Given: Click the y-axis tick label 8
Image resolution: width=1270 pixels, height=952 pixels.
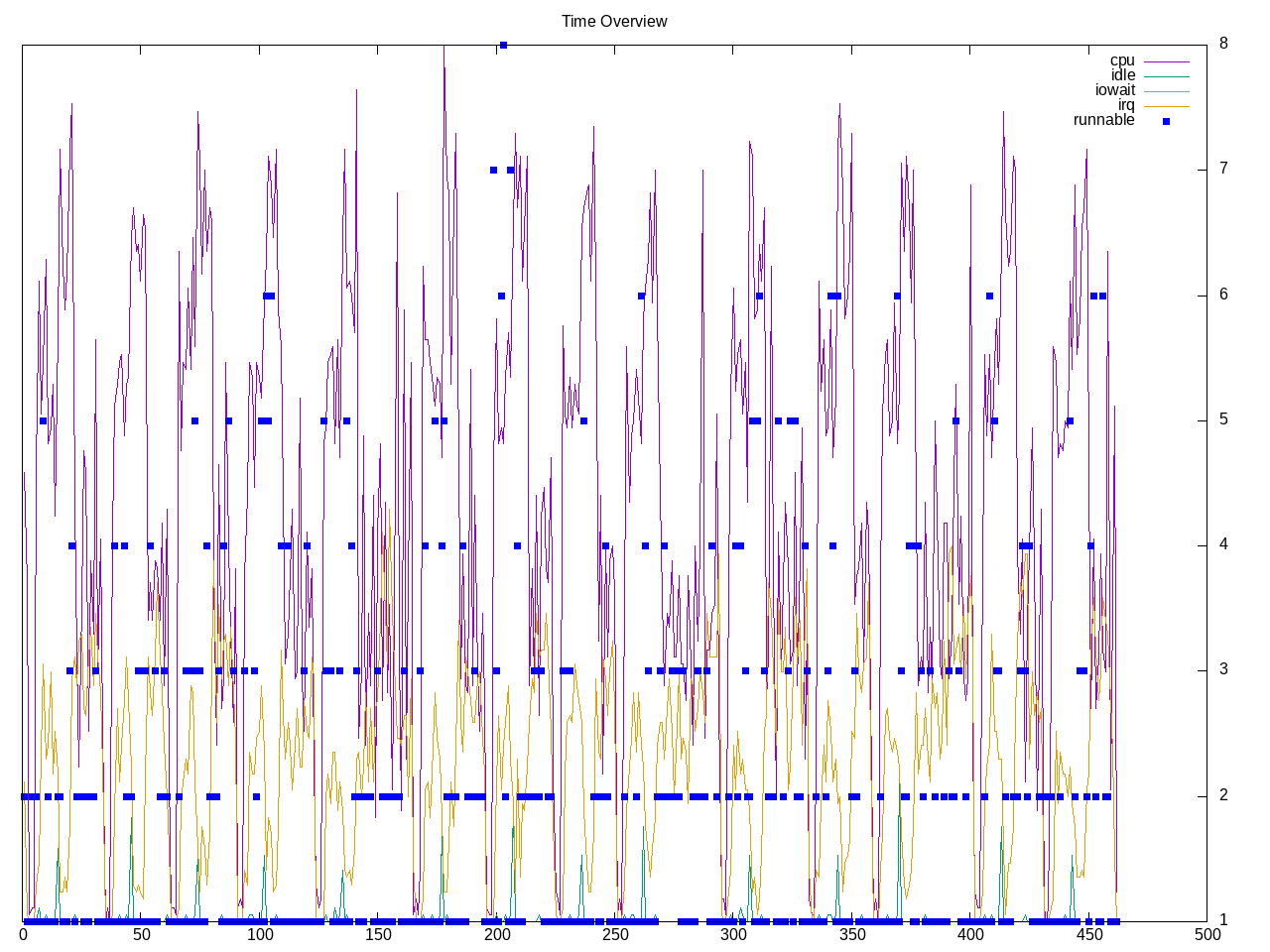Looking at the screenshot, I should pyautogui.click(x=1223, y=44).
